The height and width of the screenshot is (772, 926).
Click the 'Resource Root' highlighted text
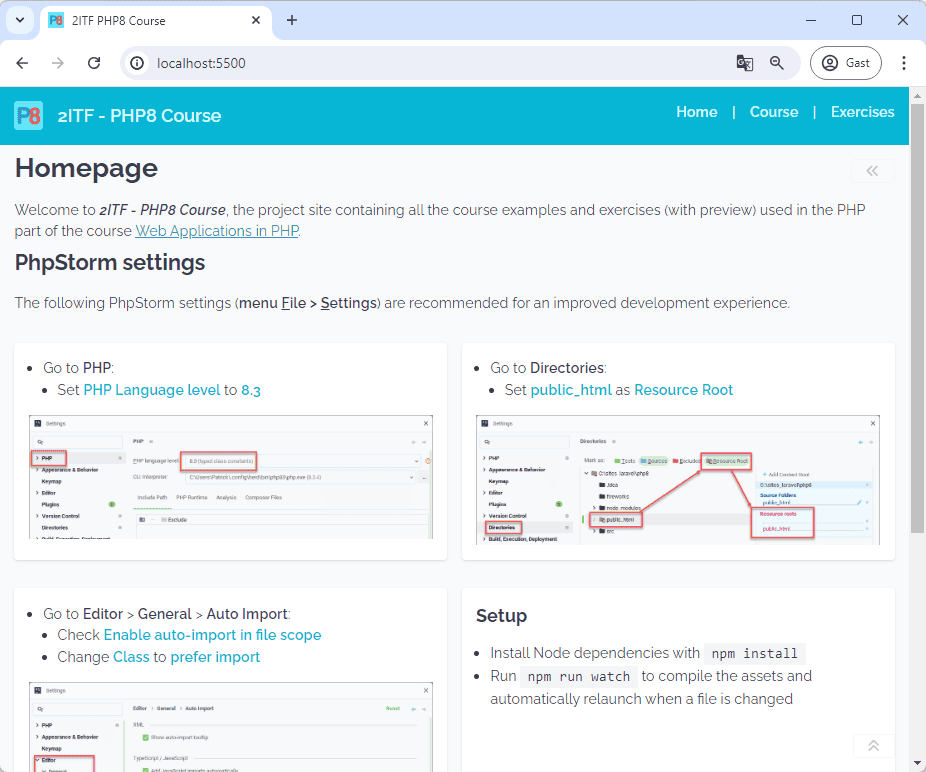683,390
